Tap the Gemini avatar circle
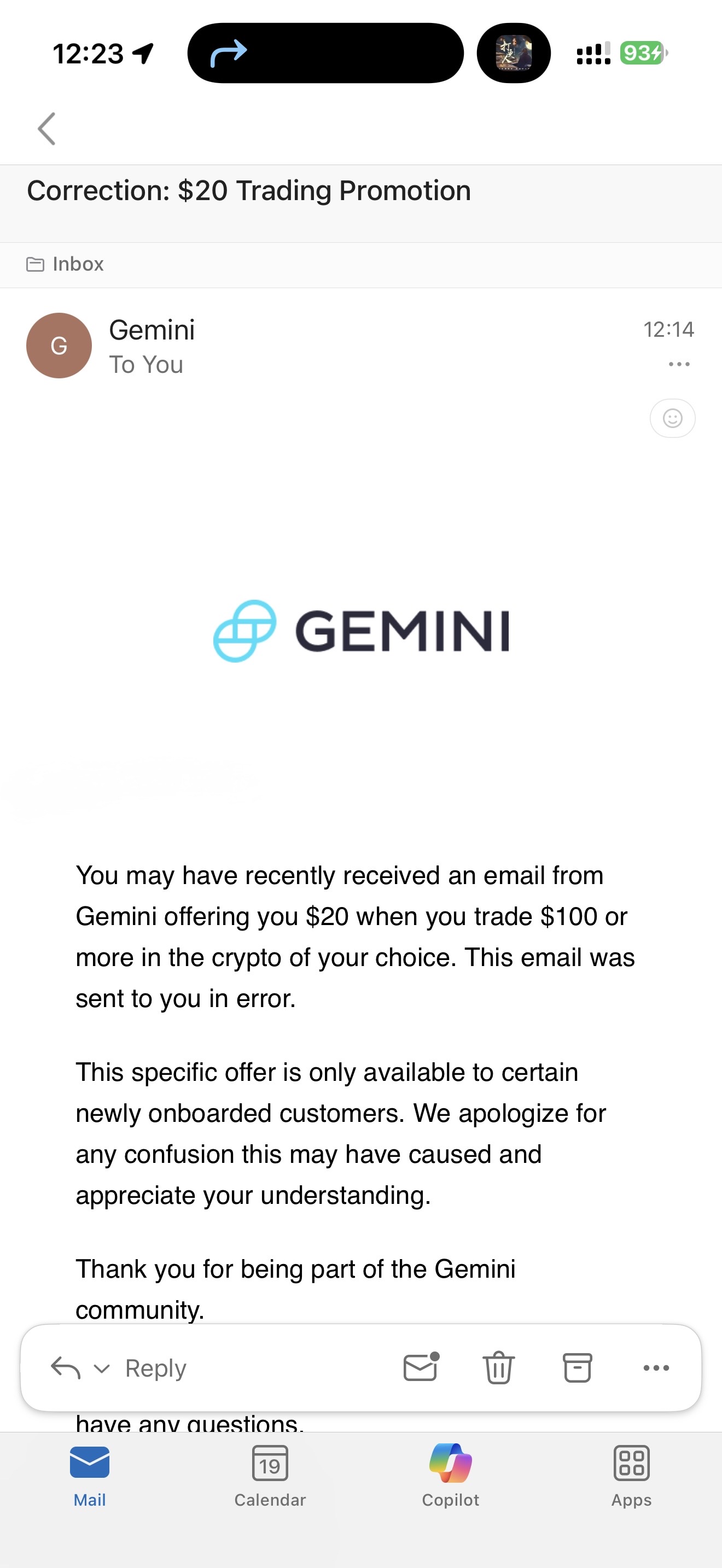Image resolution: width=722 pixels, height=1568 pixels. point(59,345)
